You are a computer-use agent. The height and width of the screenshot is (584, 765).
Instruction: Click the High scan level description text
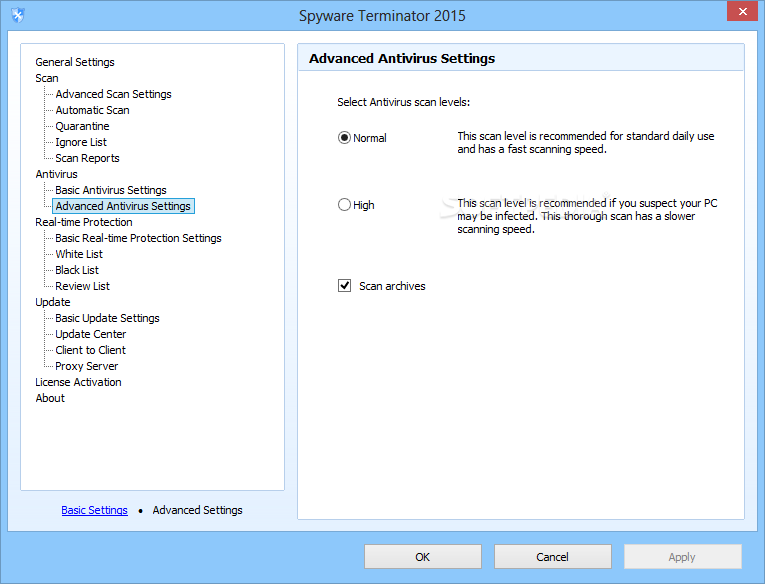(x=587, y=216)
